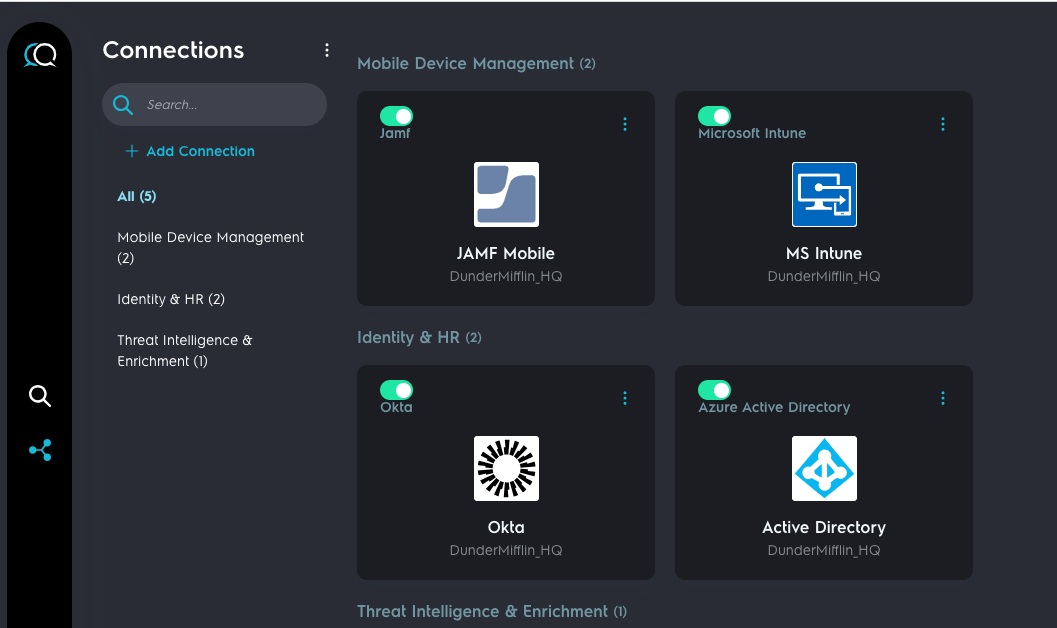The image size is (1057, 628).
Task: Click the Okta card title below logo
Action: 506,527
